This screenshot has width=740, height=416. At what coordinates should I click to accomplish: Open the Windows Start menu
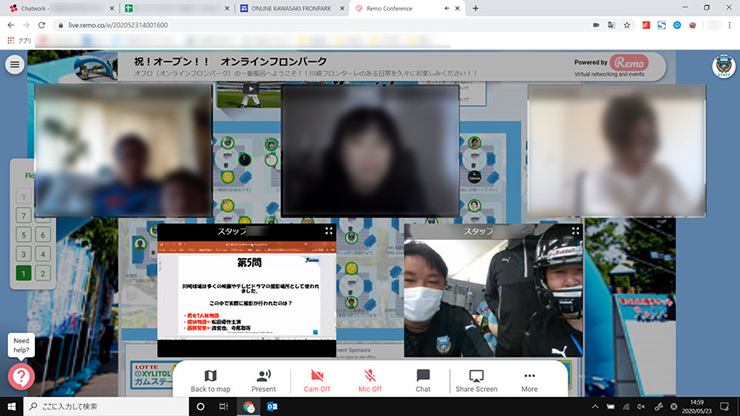(11, 407)
